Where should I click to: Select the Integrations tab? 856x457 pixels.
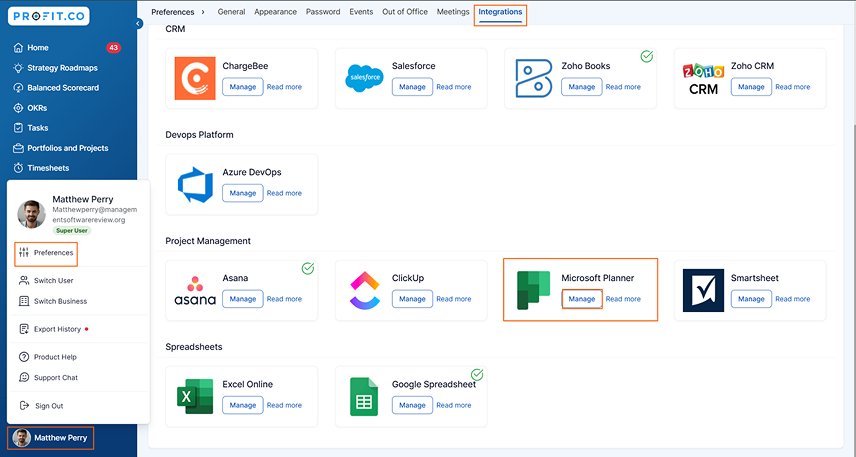pyautogui.click(x=500, y=11)
